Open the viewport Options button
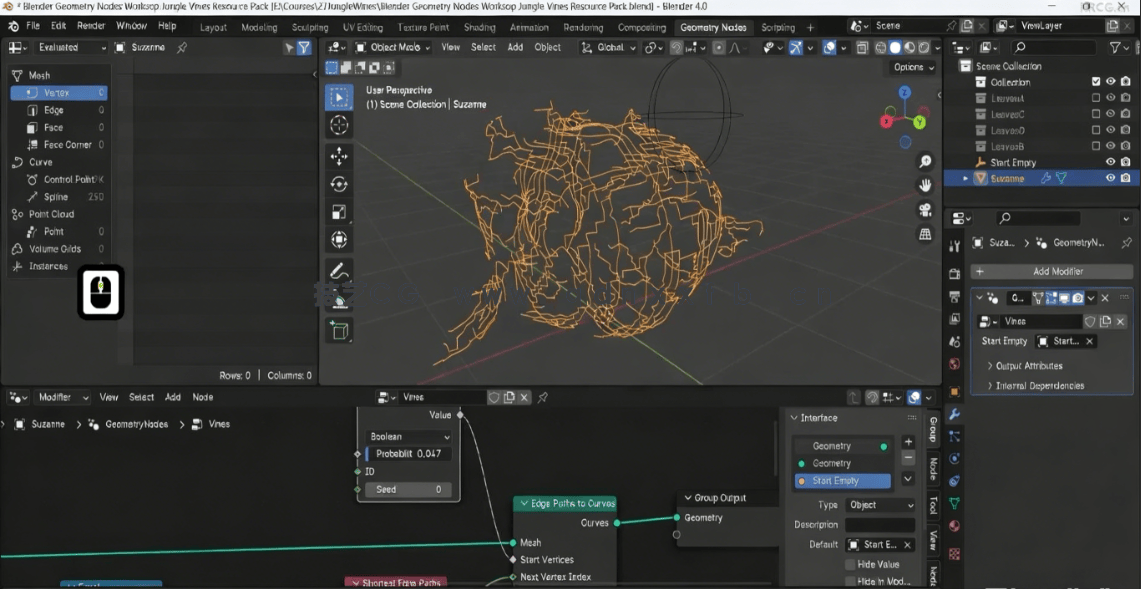Screen dimensions: 1141x589 [911, 66]
